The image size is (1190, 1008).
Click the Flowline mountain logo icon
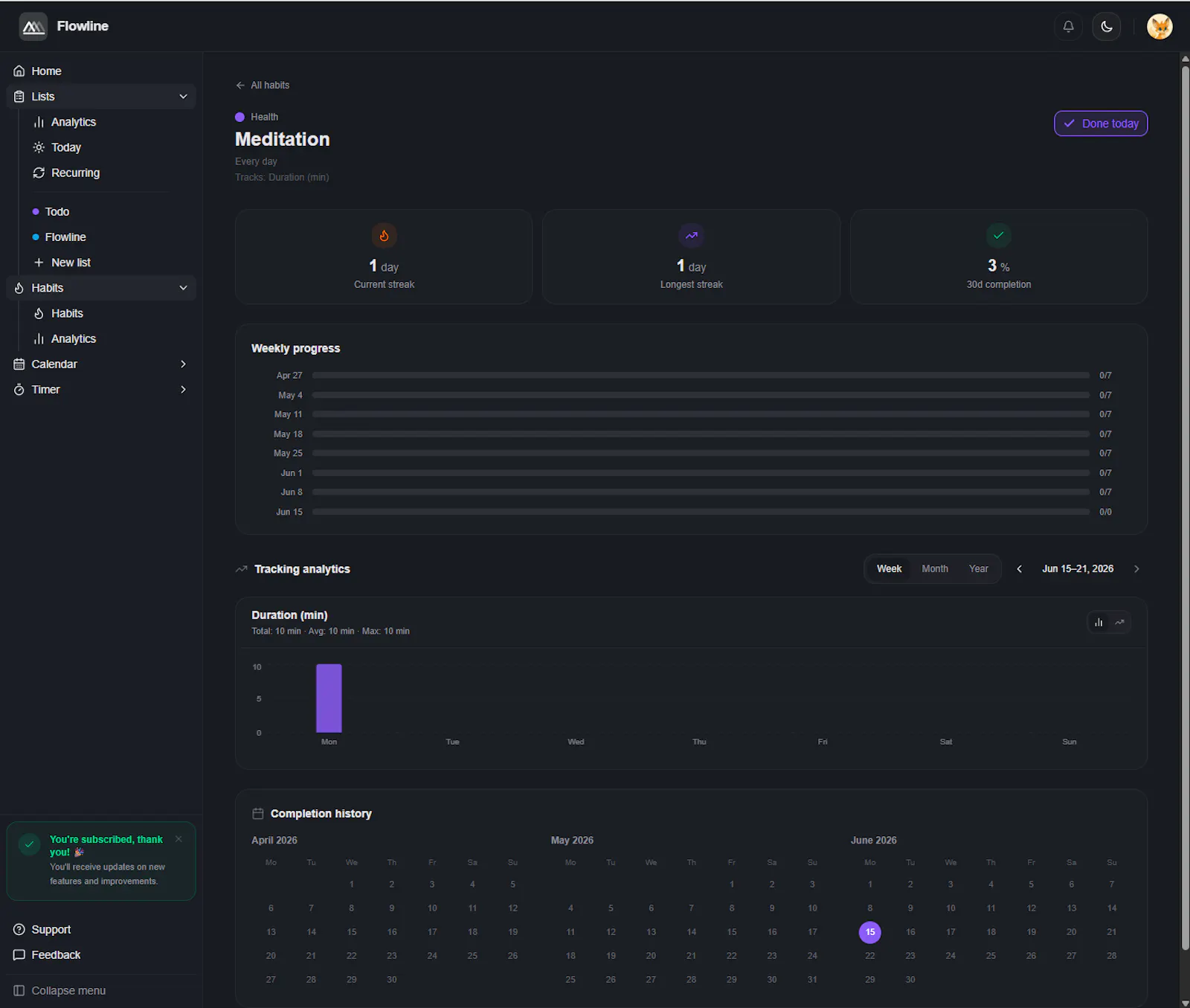(x=33, y=27)
